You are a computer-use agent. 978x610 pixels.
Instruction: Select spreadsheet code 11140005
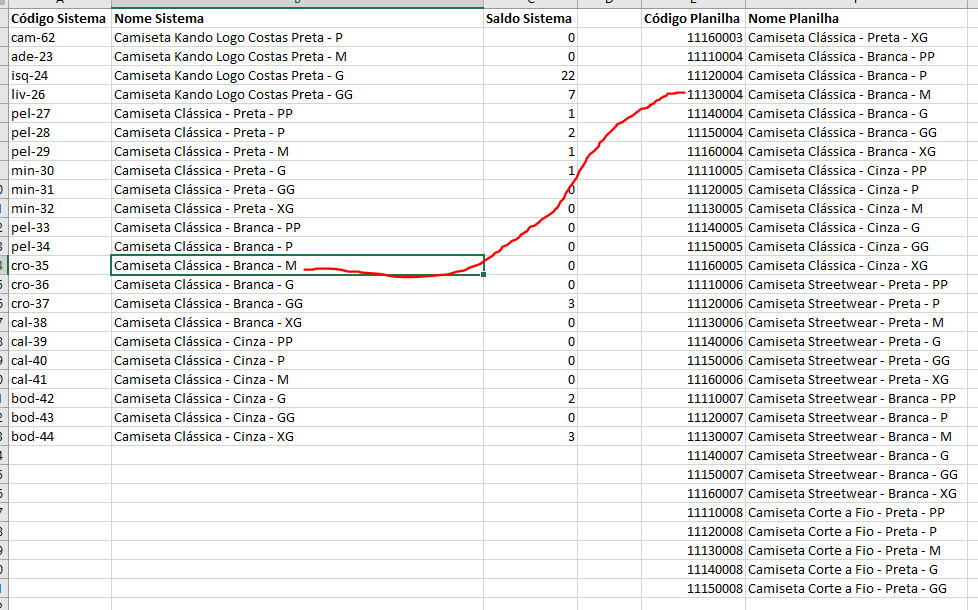click(693, 228)
